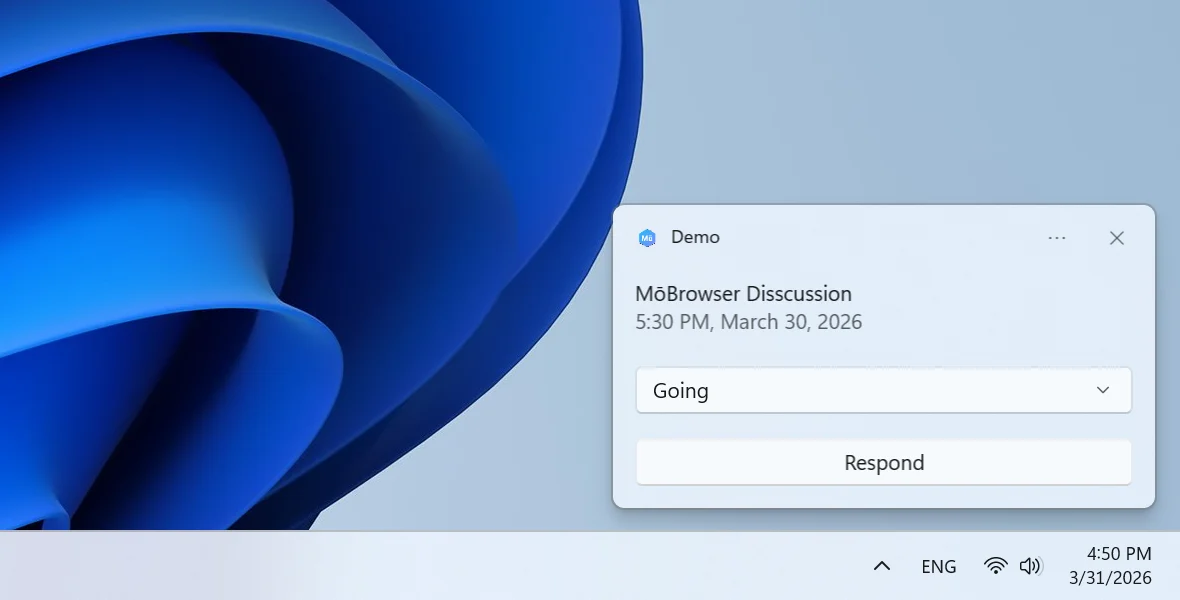Click the Demo app name label
Screen dimensions: 1180x600
pyautogui.click(x=696, y=237)
